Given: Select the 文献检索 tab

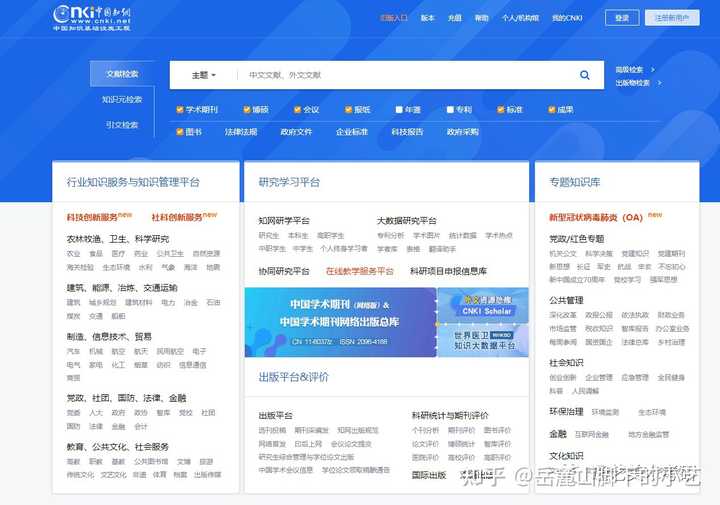Looking at the screenshot, I should (x=122, y=74).
